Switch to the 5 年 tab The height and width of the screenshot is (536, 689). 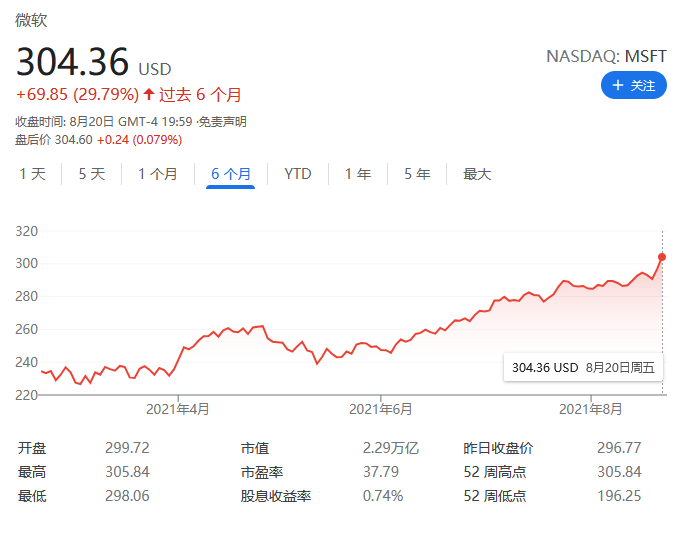(x=417, y=174)
